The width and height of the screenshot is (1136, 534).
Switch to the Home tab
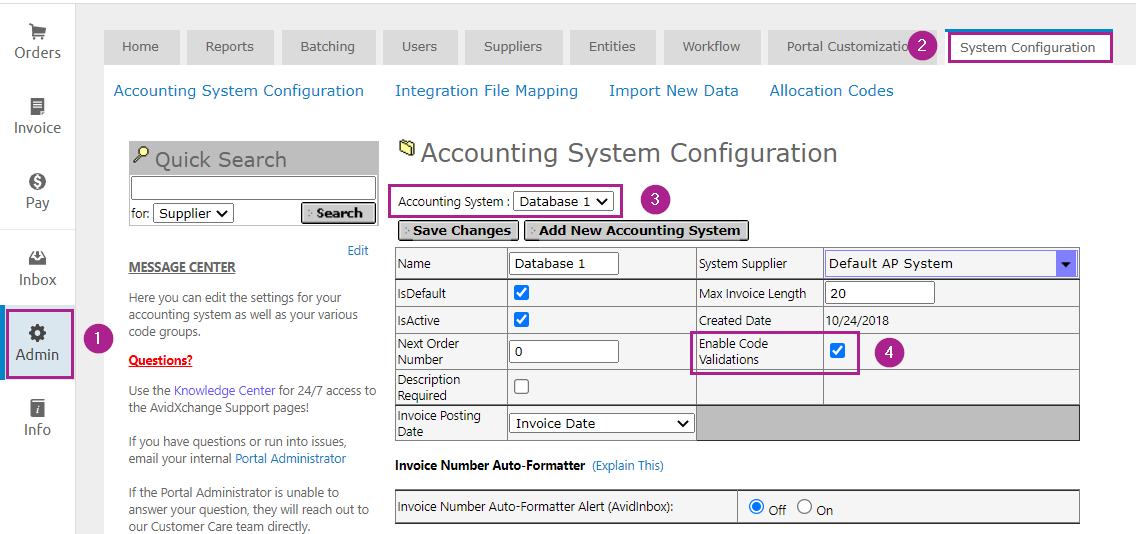(141, 47)
